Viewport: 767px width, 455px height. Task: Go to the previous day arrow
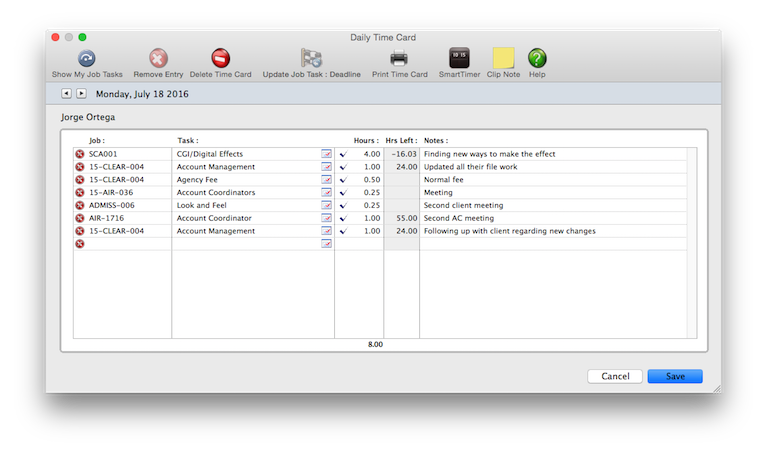tap(67, 94)
